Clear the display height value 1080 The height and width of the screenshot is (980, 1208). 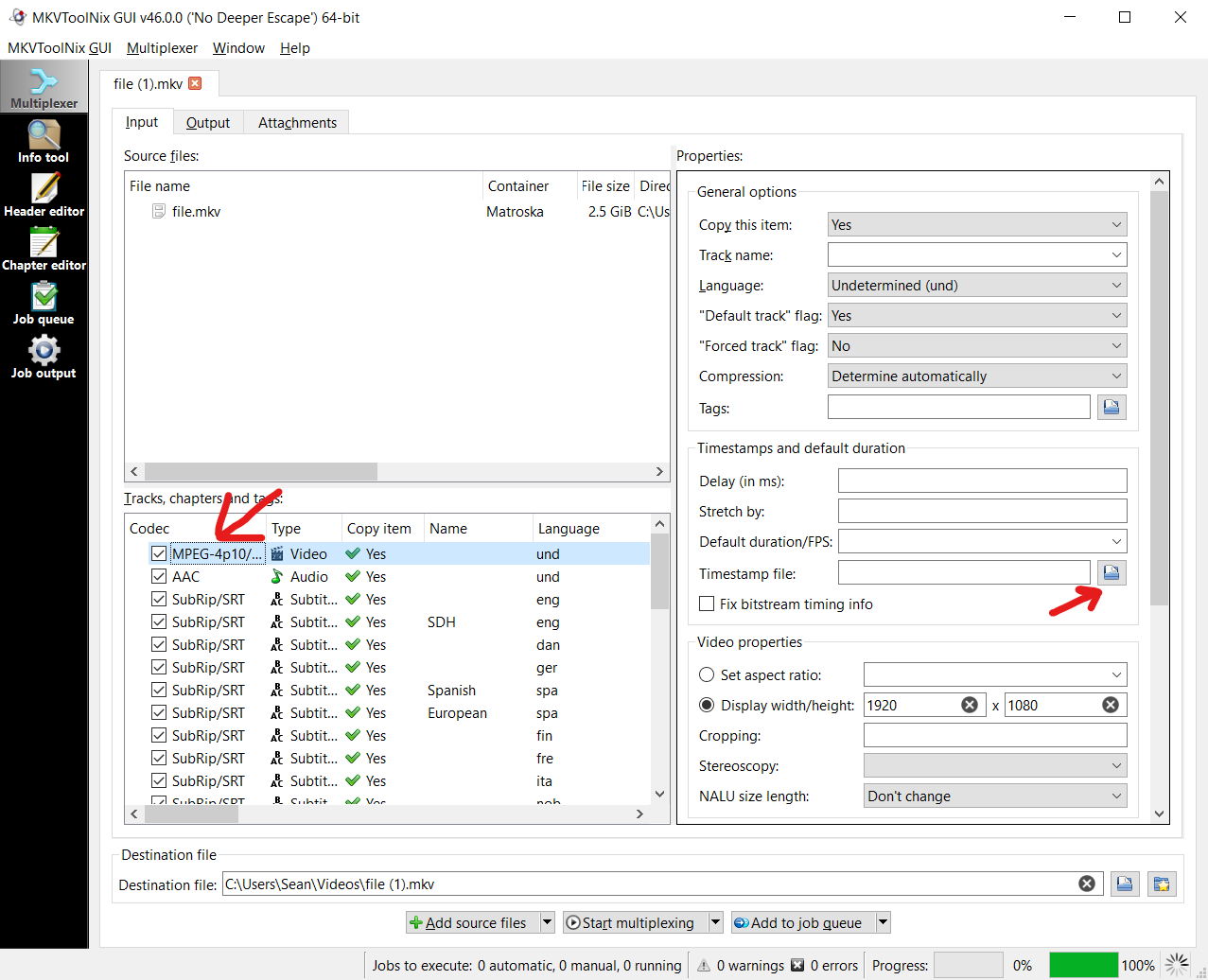(x=1111, y=705)
